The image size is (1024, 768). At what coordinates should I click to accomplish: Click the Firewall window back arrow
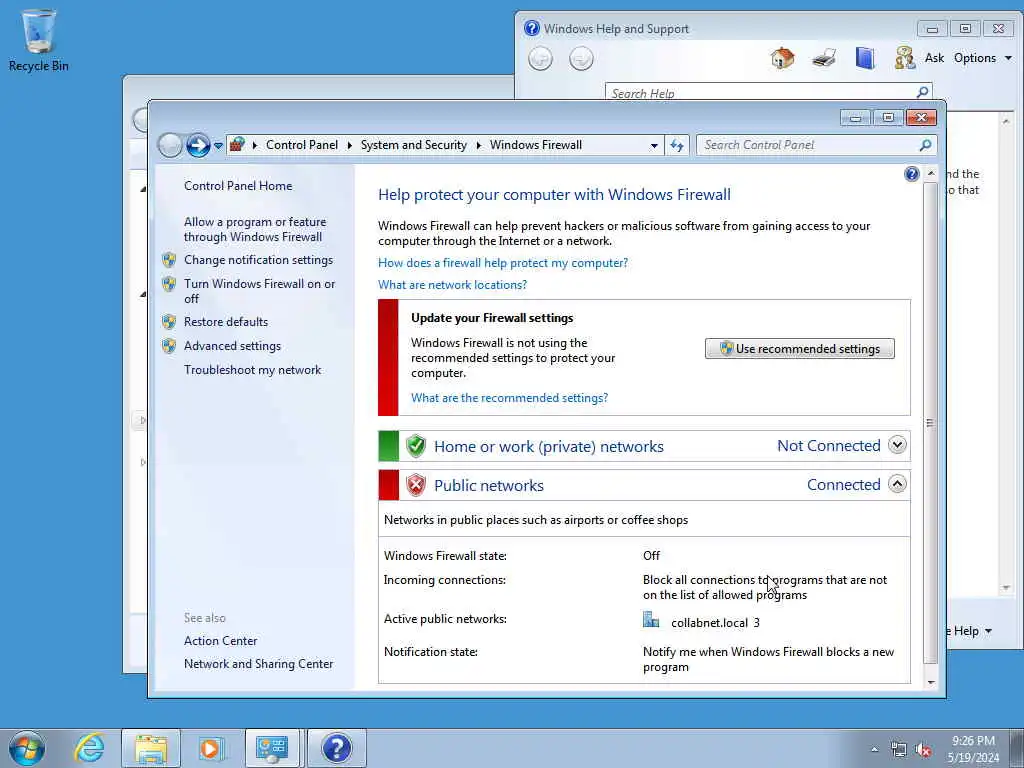tap(170, 145)
